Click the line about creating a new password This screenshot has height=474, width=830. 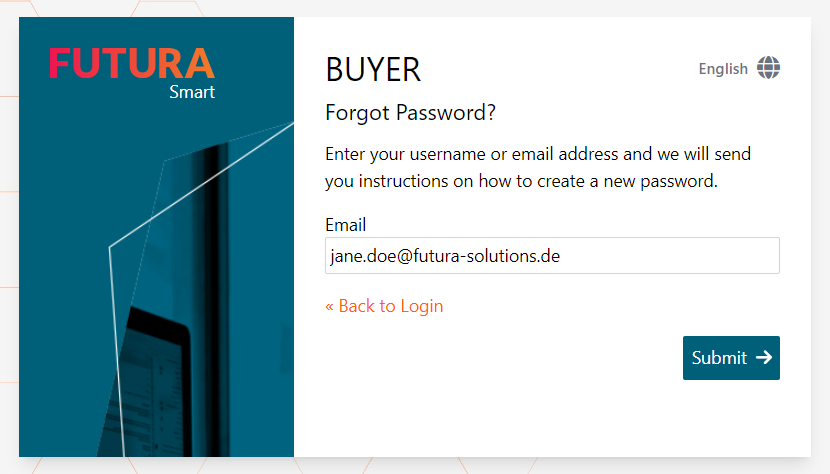[521, 182]
